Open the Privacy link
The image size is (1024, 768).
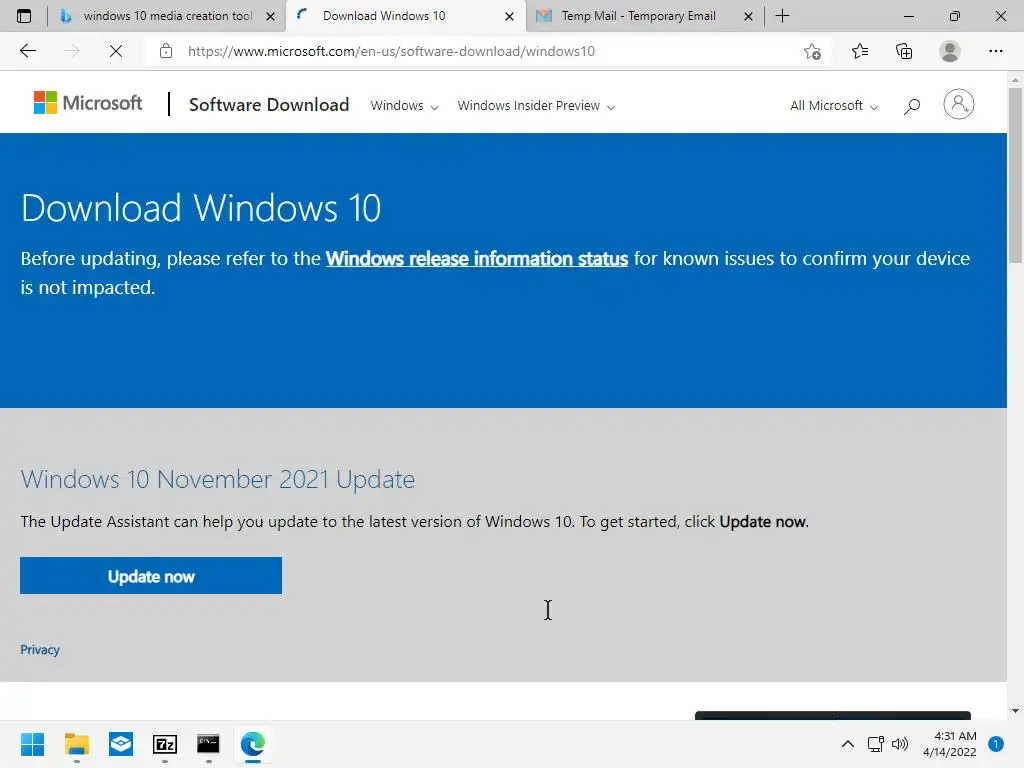[x=40, y=650]
